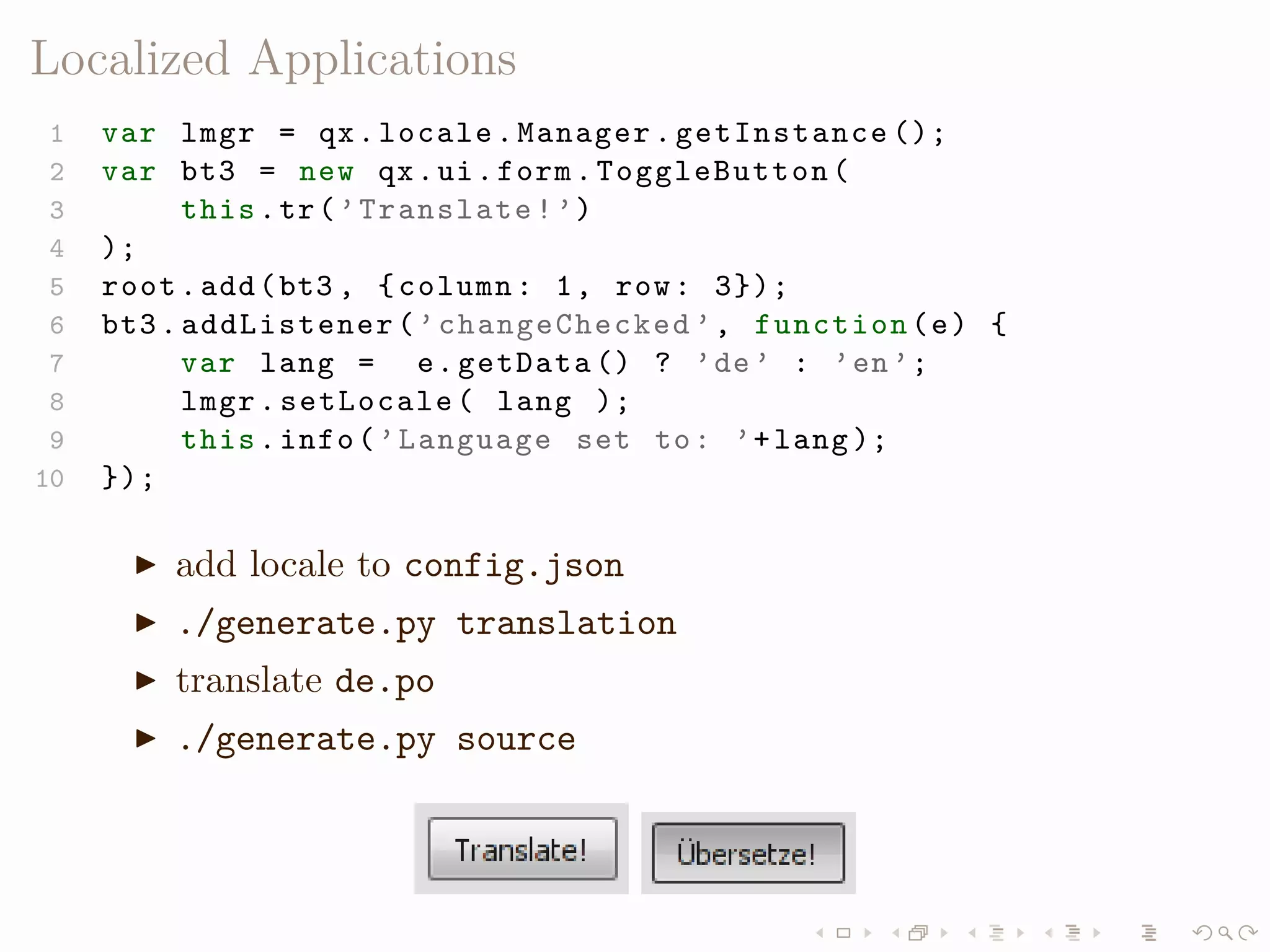
Task: Click the bullet before 'add locale to config.json'
Action: point(146,565)
